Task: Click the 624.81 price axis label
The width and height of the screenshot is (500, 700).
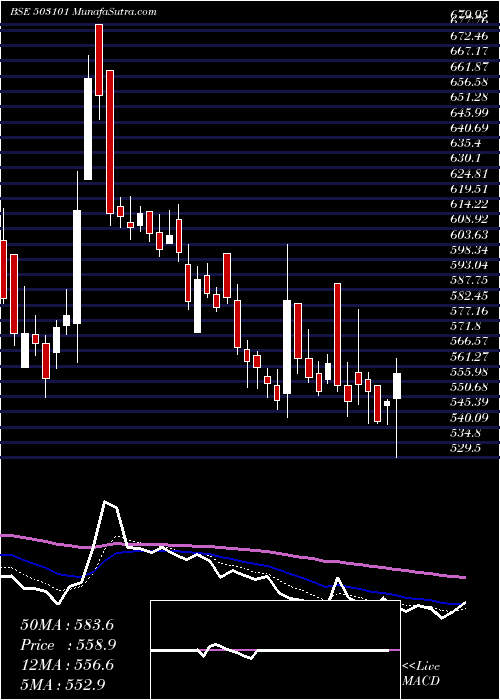Action: click(x=469, y=173)
